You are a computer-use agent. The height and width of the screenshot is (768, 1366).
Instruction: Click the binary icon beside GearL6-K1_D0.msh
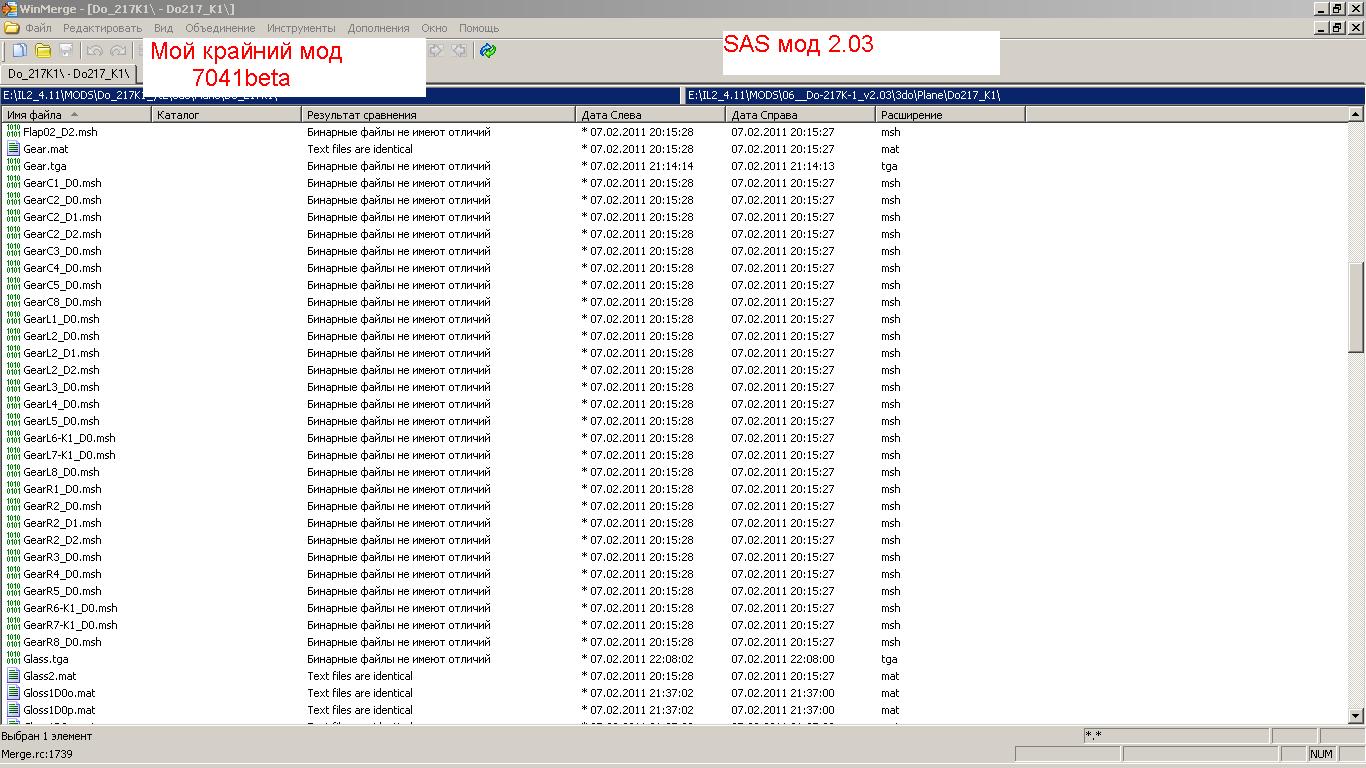14,438
